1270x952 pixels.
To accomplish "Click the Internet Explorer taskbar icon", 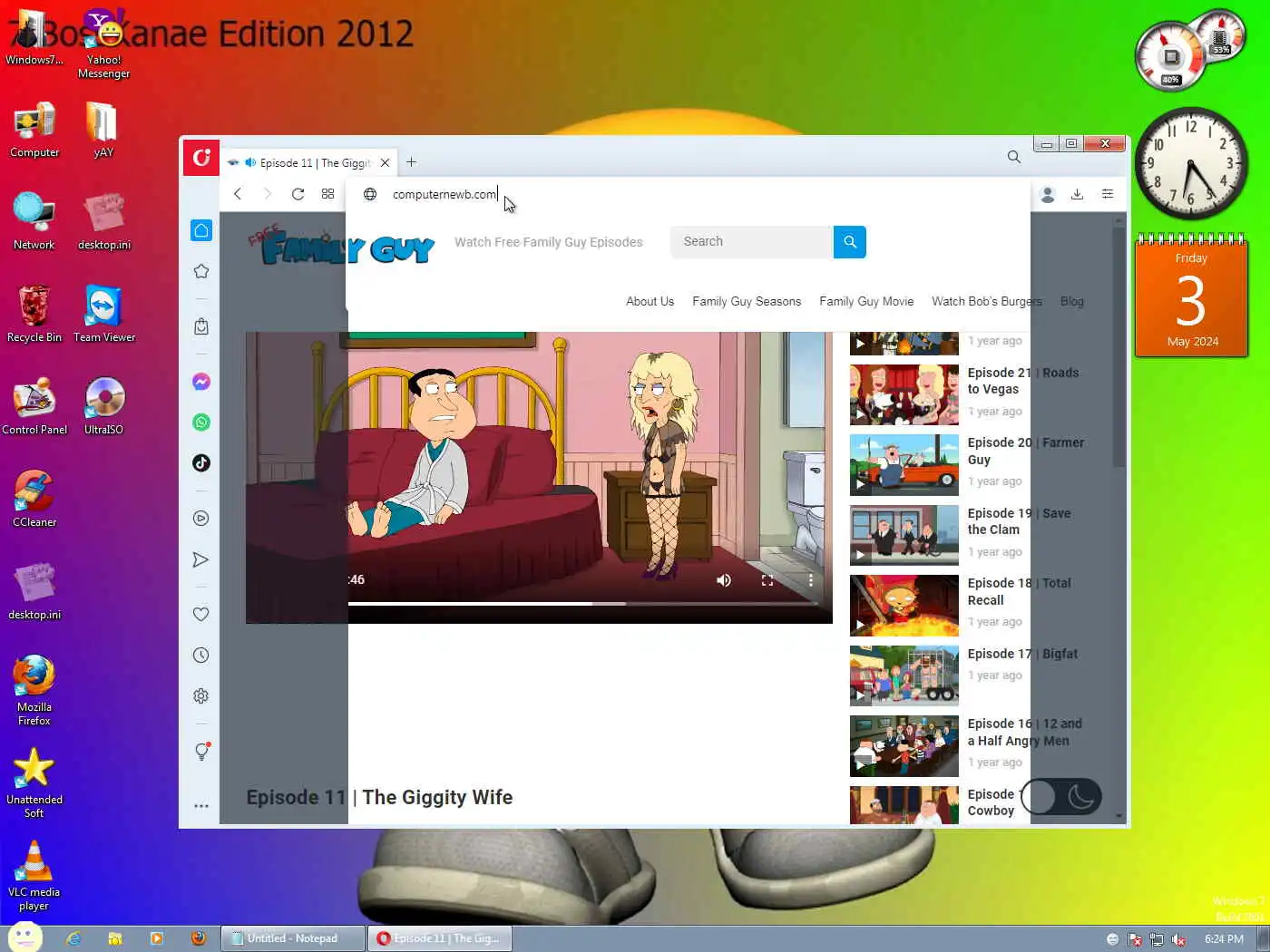I will coord(73,938).
